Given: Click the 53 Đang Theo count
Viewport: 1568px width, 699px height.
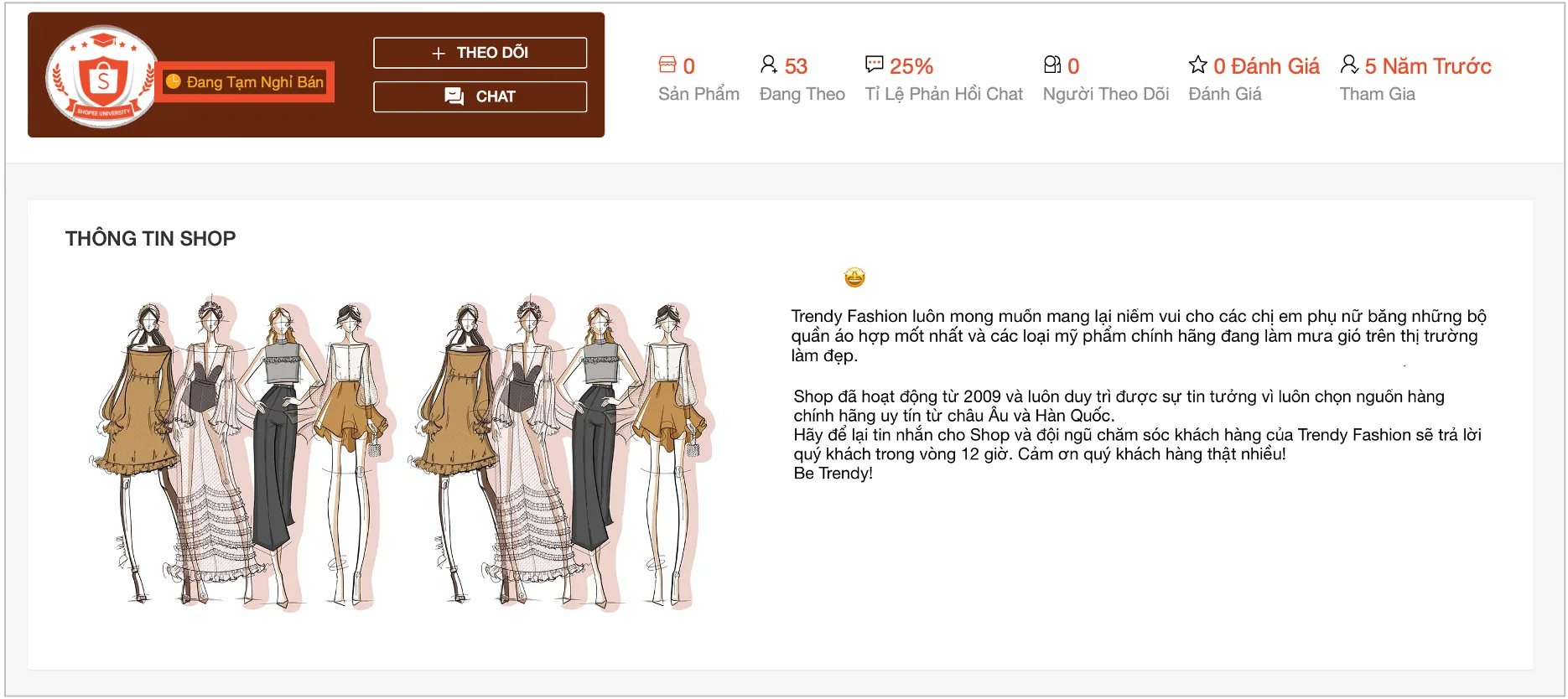Looking at the screenshot, I should tap(796, 66).
